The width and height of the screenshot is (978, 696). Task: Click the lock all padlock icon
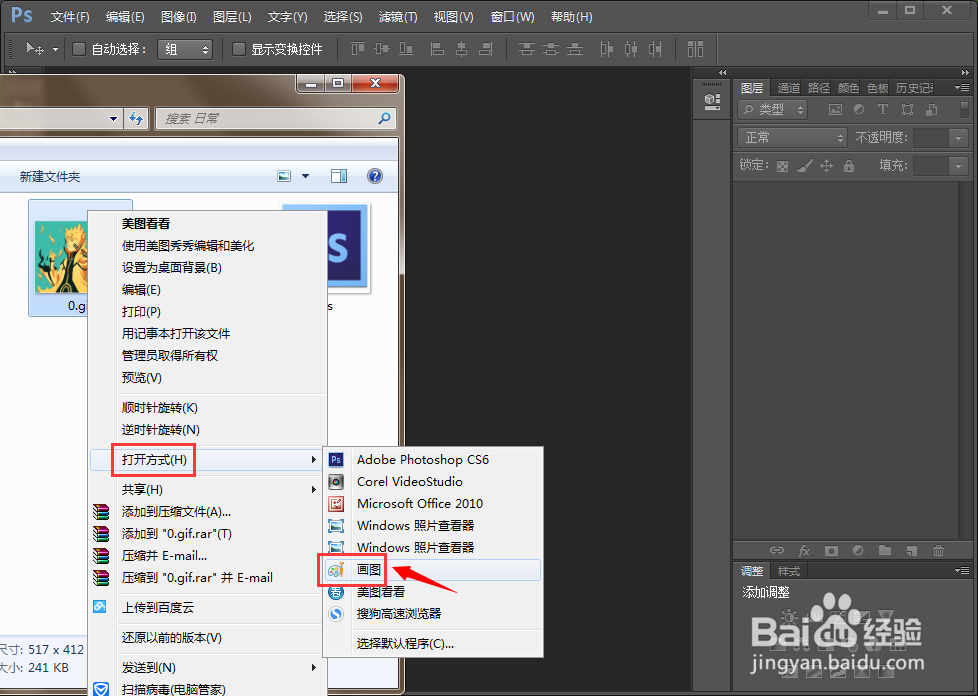(x=848, y=166)
